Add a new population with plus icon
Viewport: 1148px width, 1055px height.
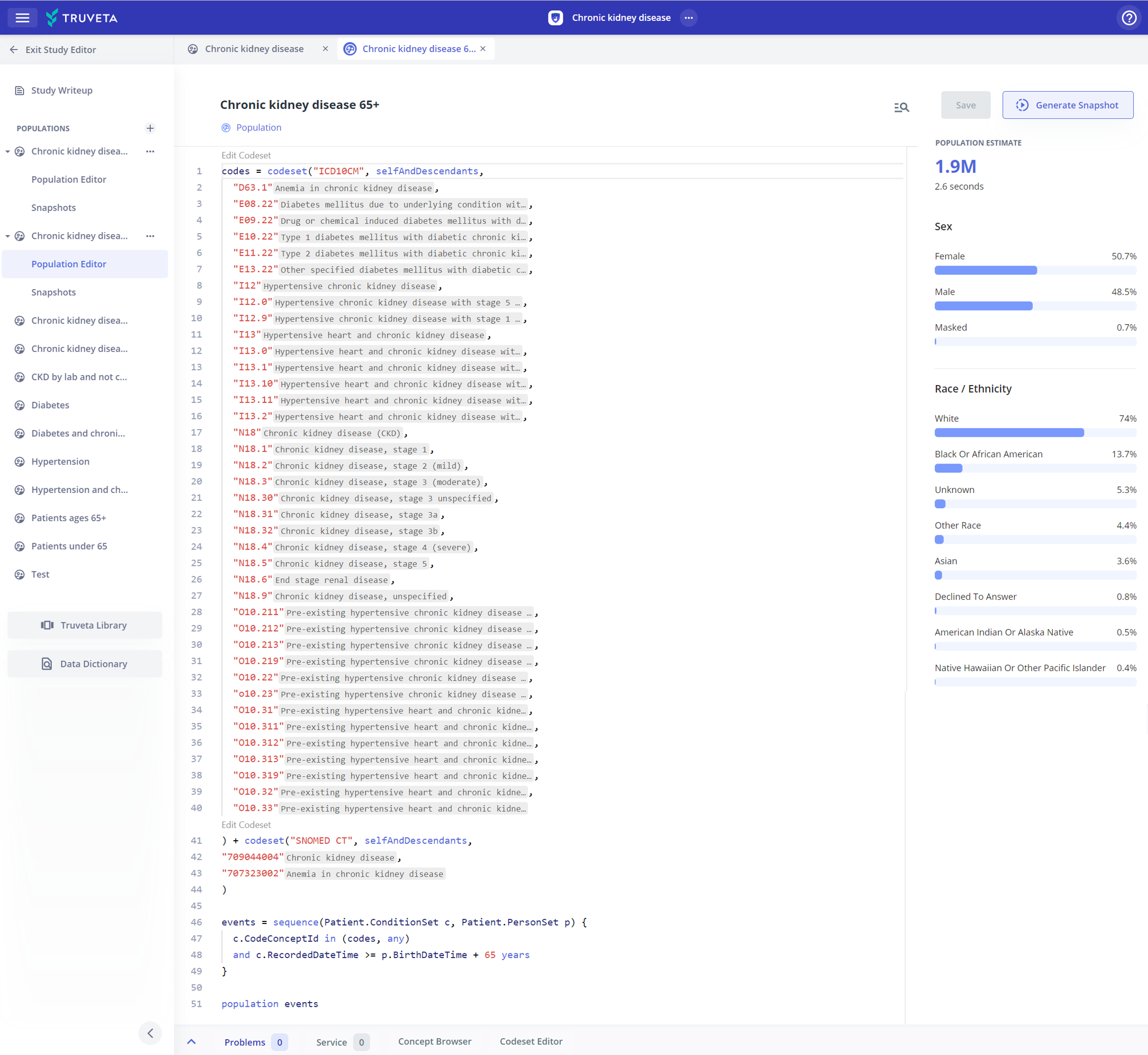(150, 128)
